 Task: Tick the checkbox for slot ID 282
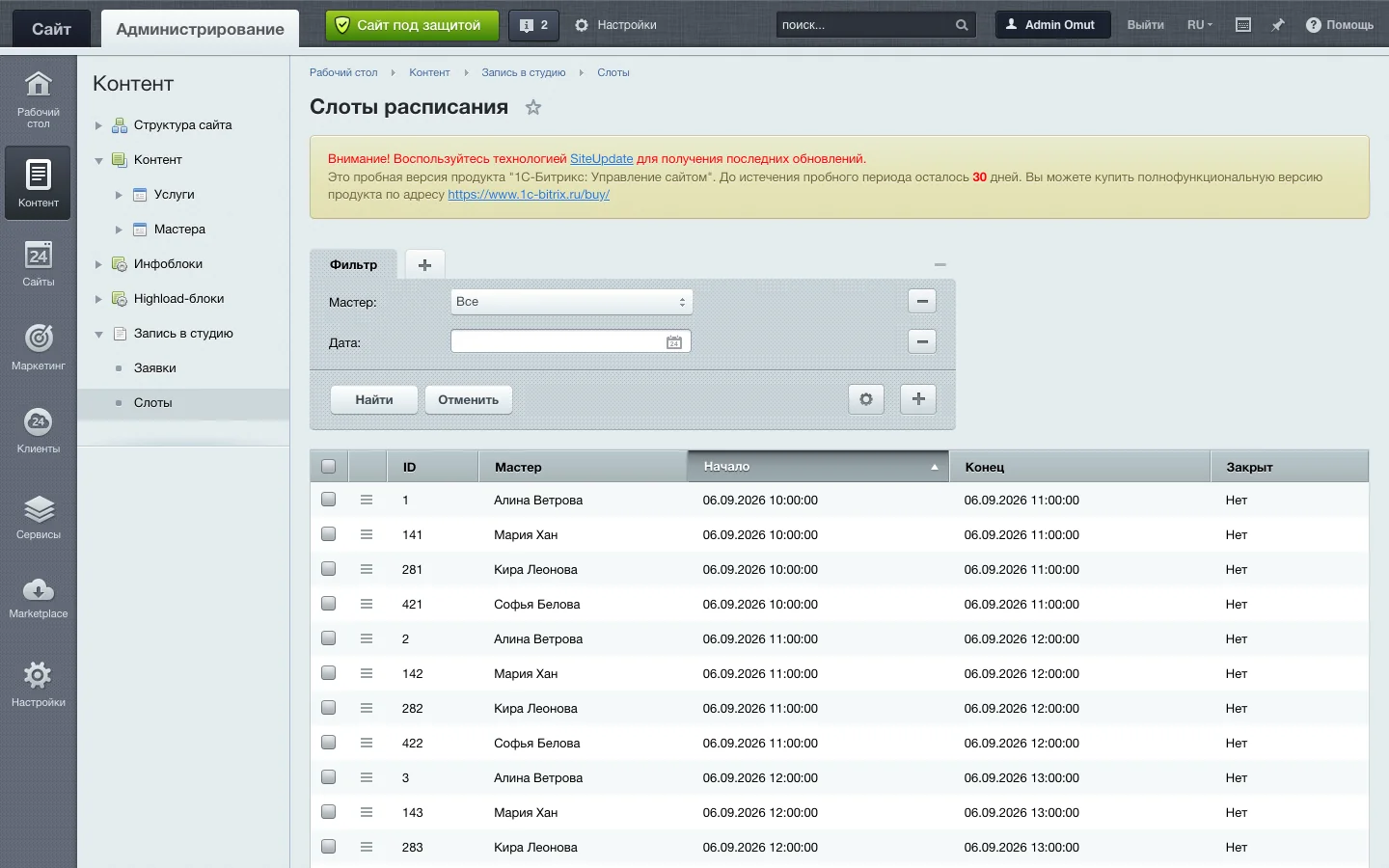click(329, 708)
